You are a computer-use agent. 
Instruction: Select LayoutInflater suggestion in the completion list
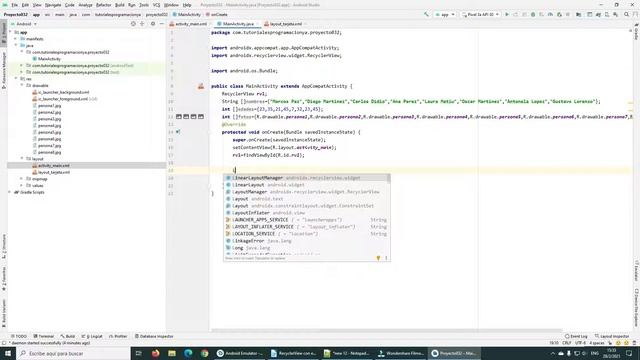[307, 213]
